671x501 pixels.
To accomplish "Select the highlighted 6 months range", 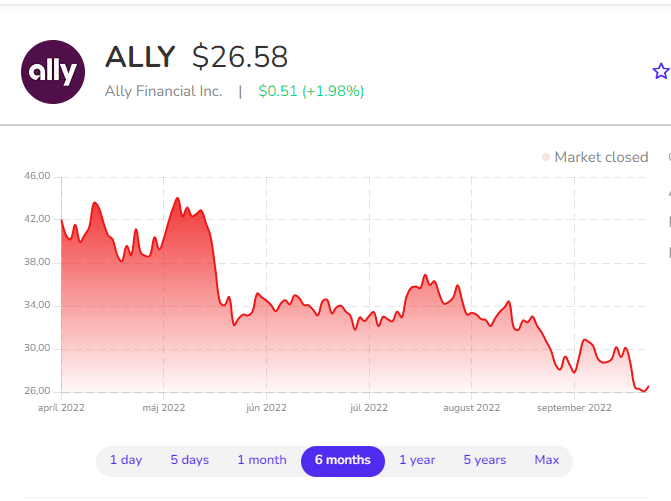I will coord(342,460).
